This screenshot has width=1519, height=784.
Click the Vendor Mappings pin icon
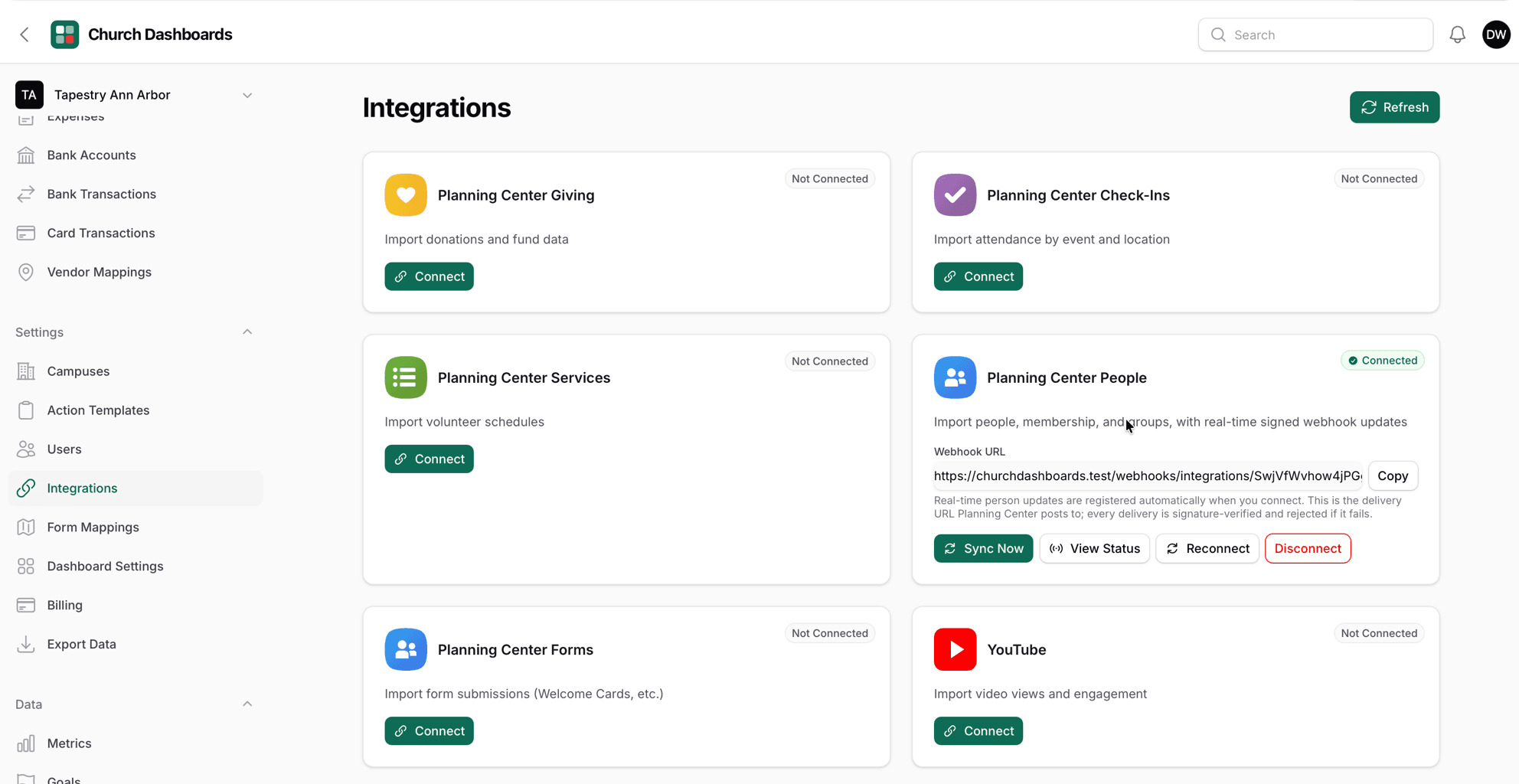26,273
